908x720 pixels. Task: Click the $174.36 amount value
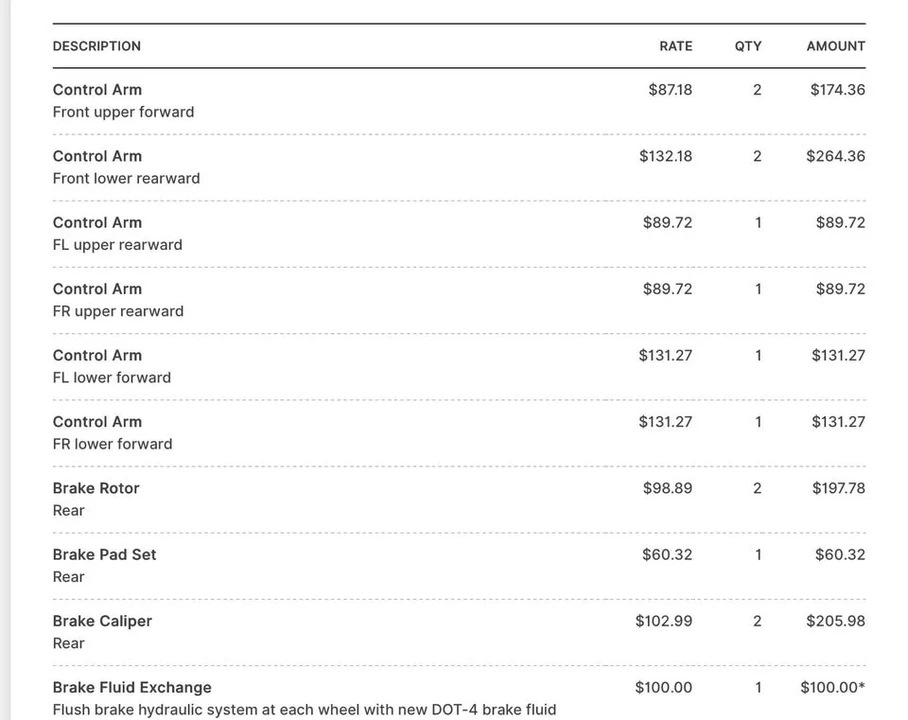[x=838, y=90]
